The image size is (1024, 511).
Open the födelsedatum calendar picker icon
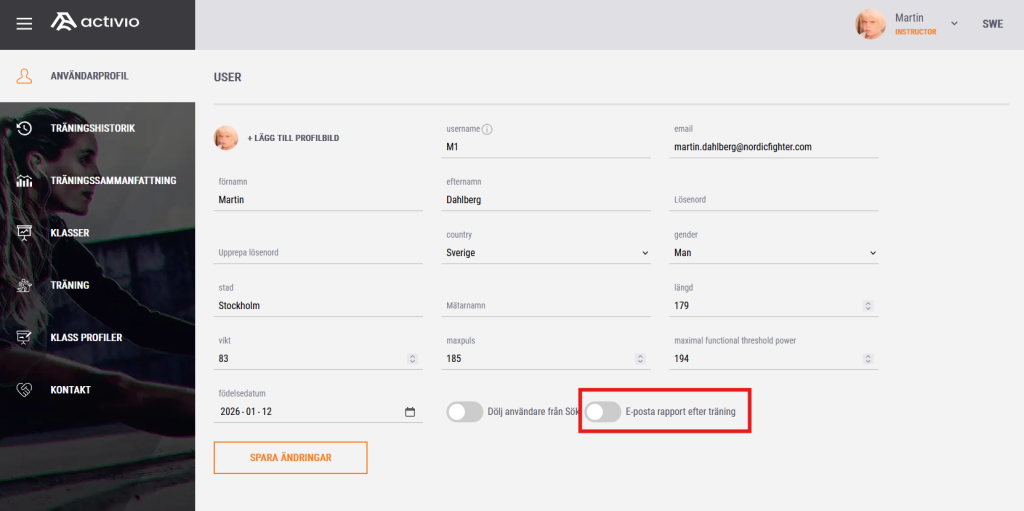click(410, 412)
